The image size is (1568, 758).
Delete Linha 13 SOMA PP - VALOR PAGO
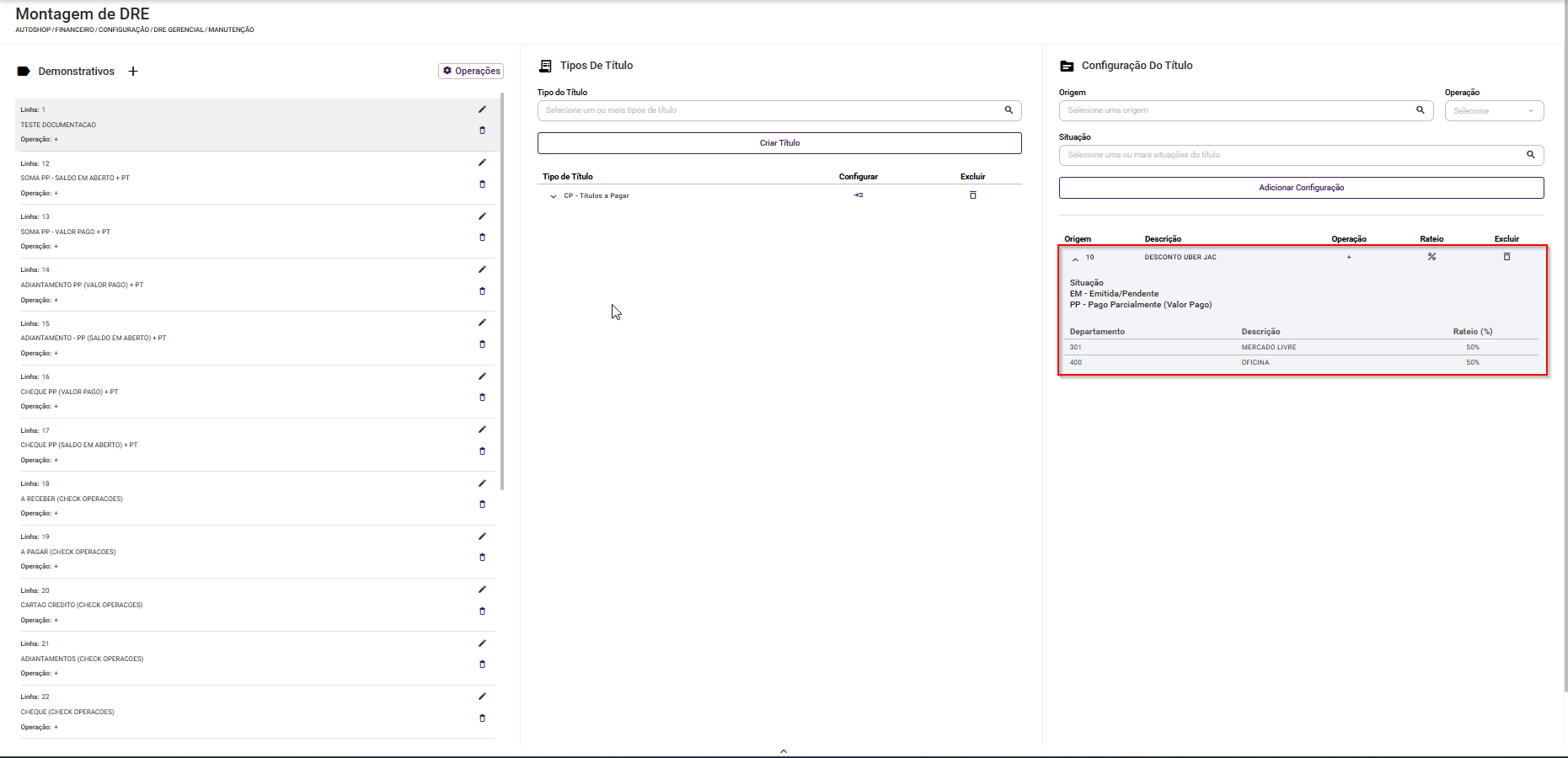point(482,238)
